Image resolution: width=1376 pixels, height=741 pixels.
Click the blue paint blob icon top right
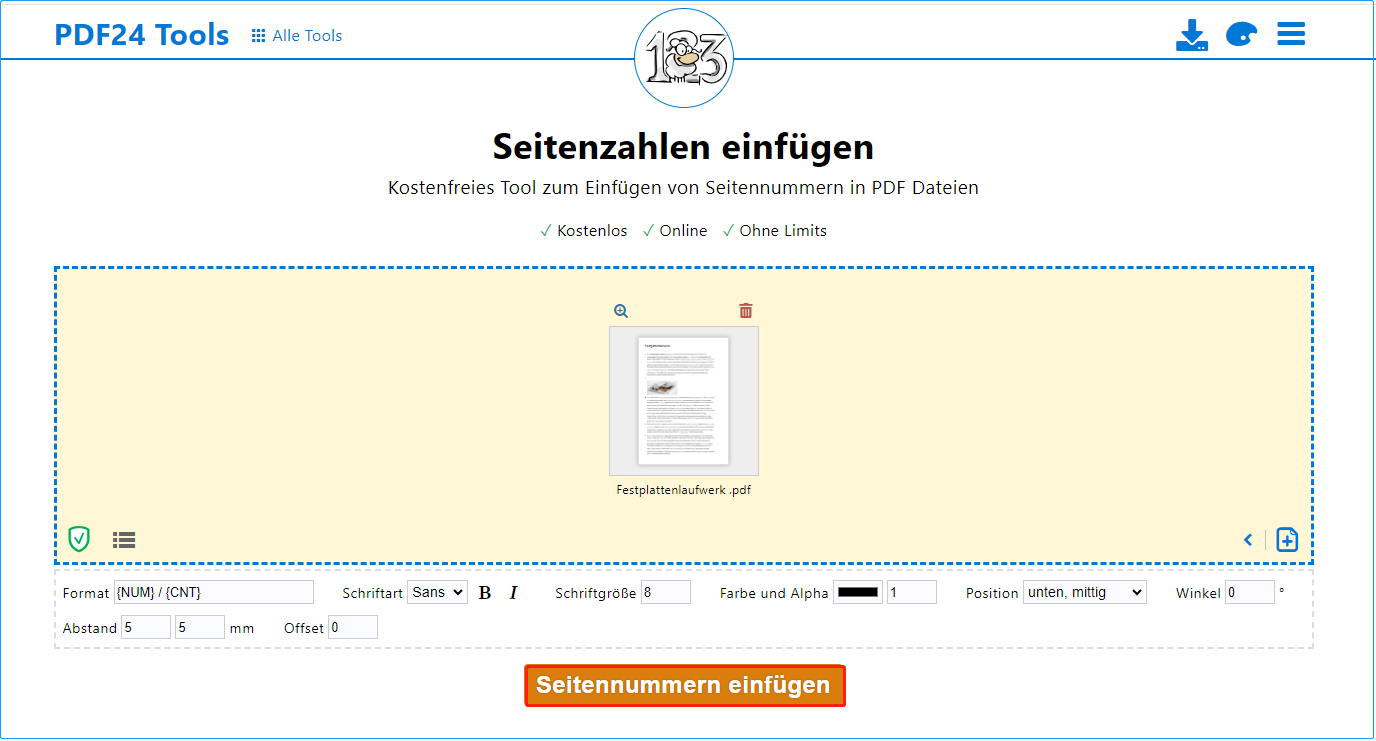pos(1241,33)
